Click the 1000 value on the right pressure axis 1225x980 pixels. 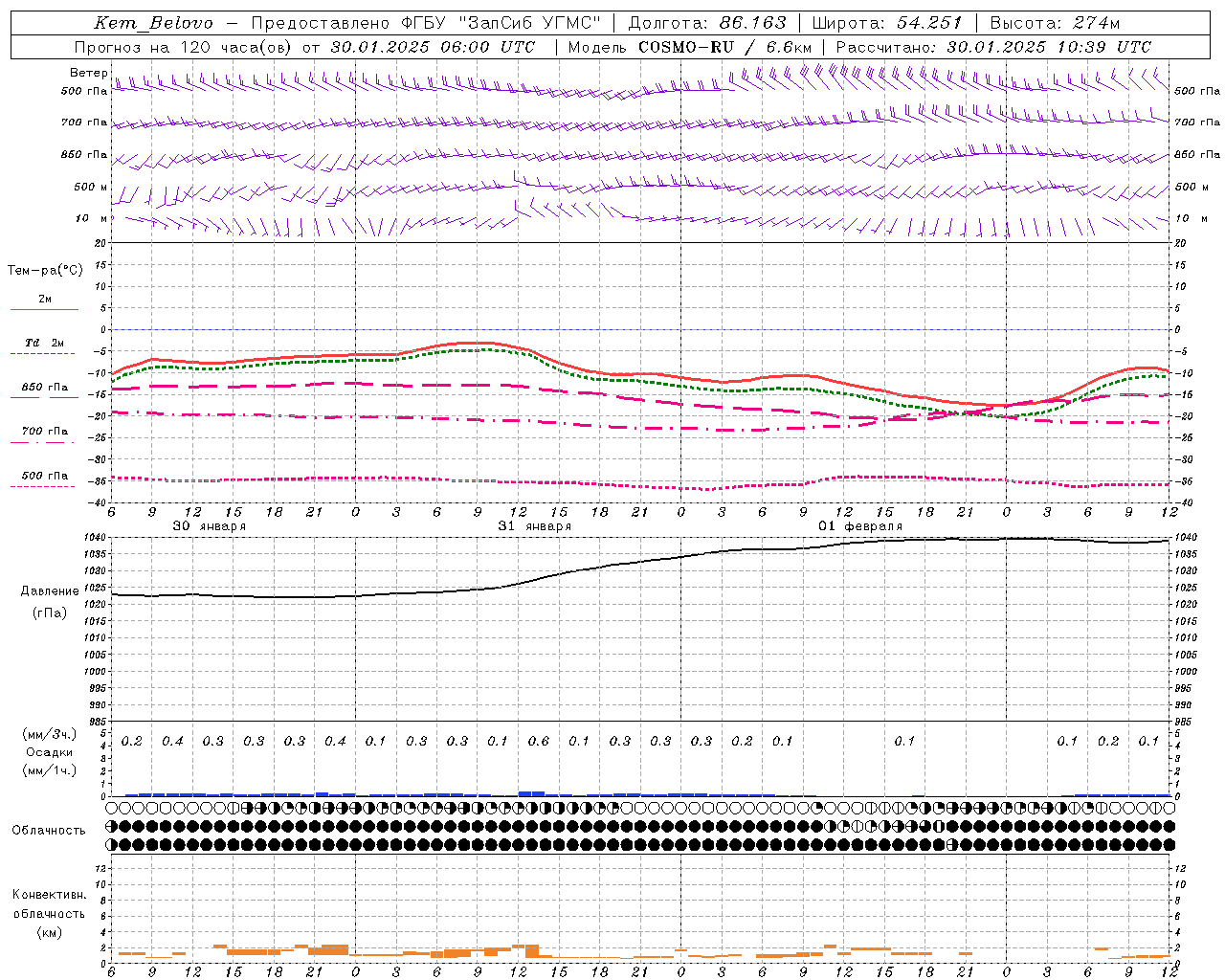(x=1185, y=672)
